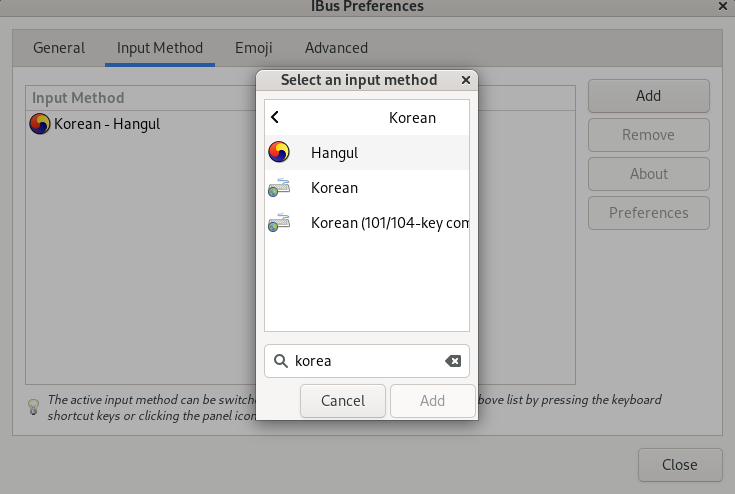Choose the plain Korean keyboard layout
The image size is (735, 494).
coord(367,187)
